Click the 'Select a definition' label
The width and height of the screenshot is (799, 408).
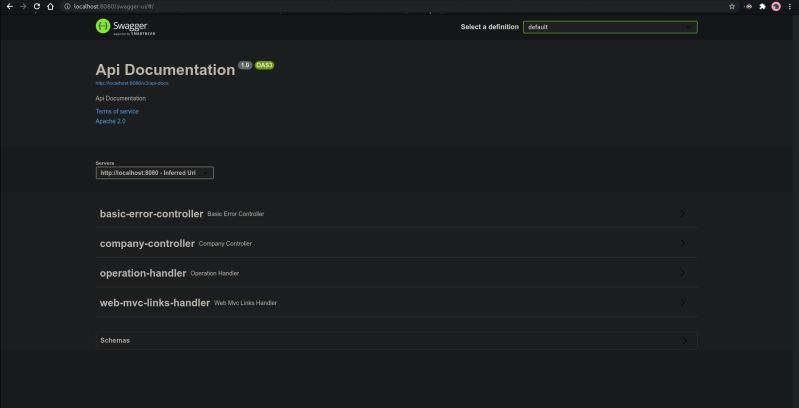(x=490, y=27)
